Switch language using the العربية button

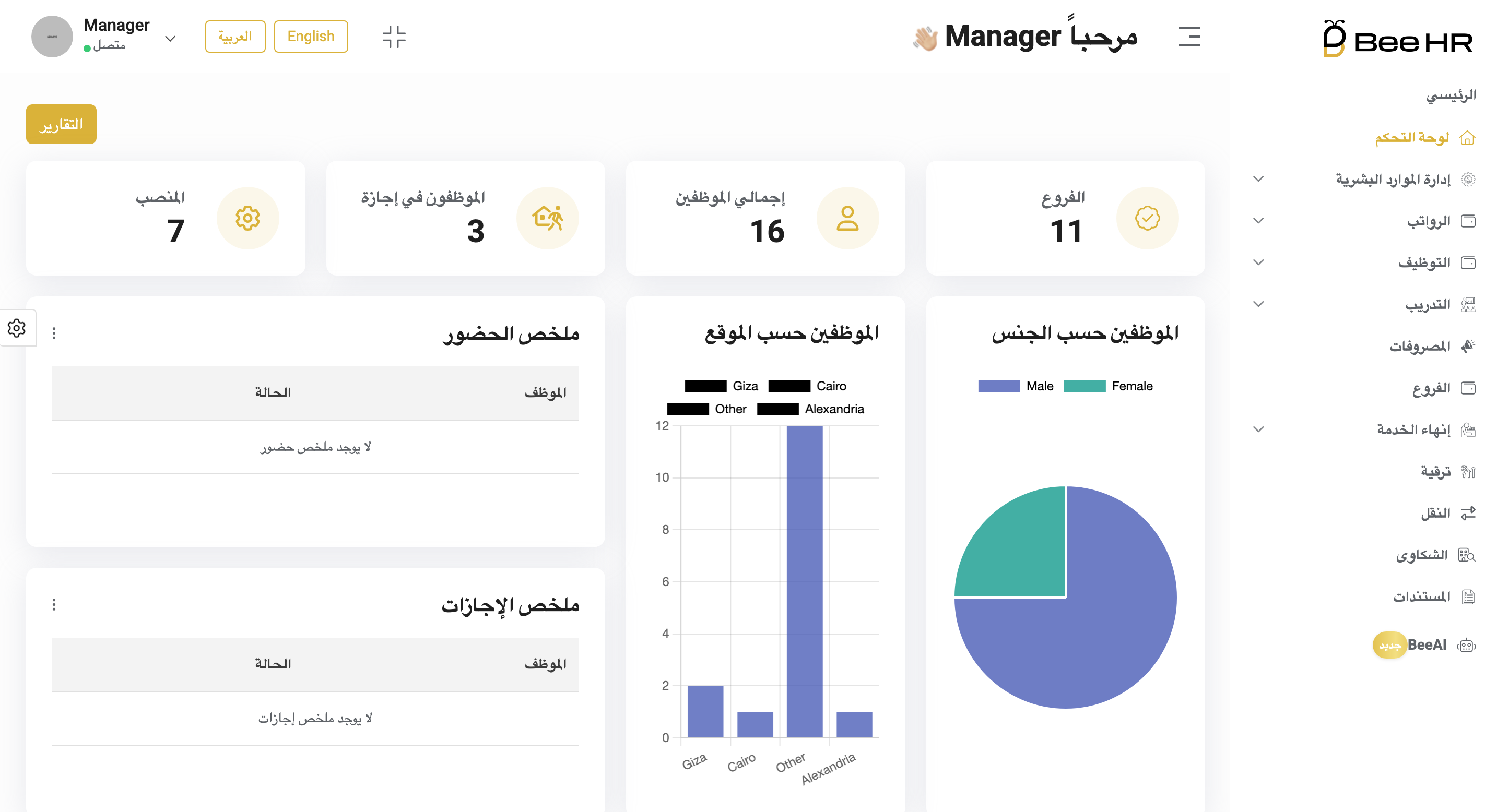tap(235, 36)
